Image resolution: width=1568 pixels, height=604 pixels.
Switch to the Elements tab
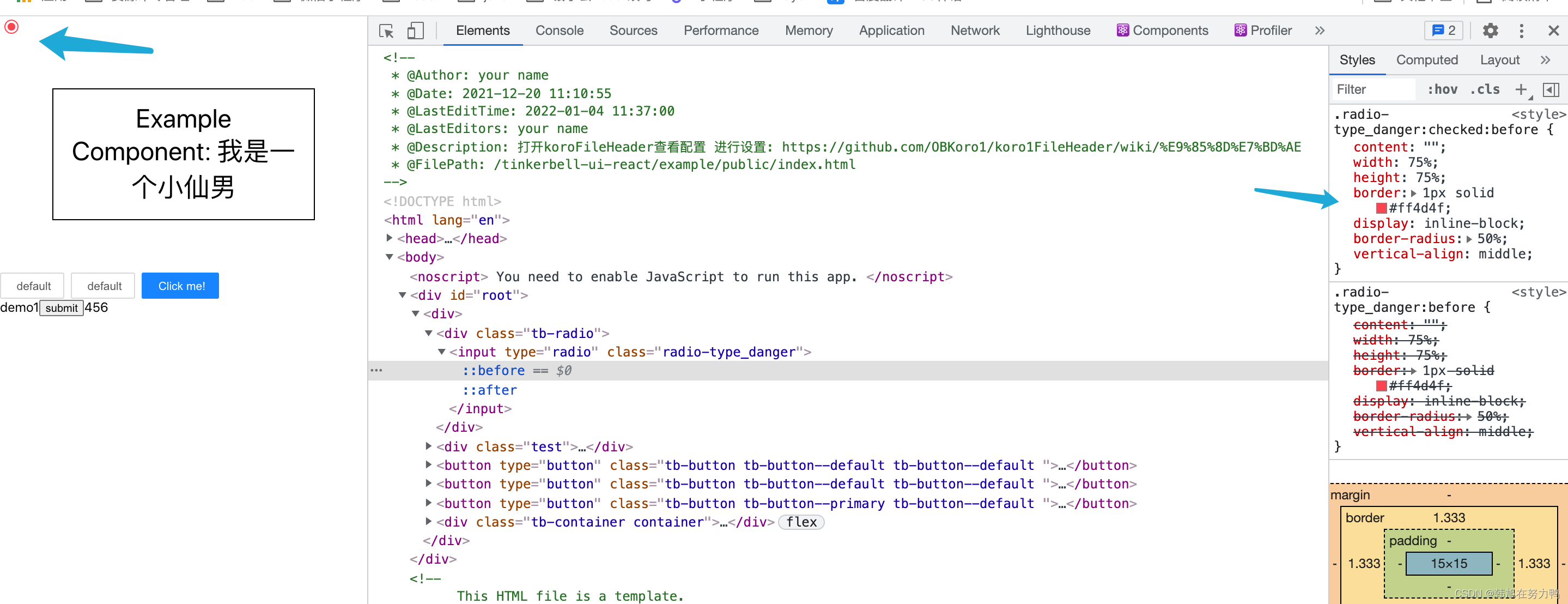point(483,31)
